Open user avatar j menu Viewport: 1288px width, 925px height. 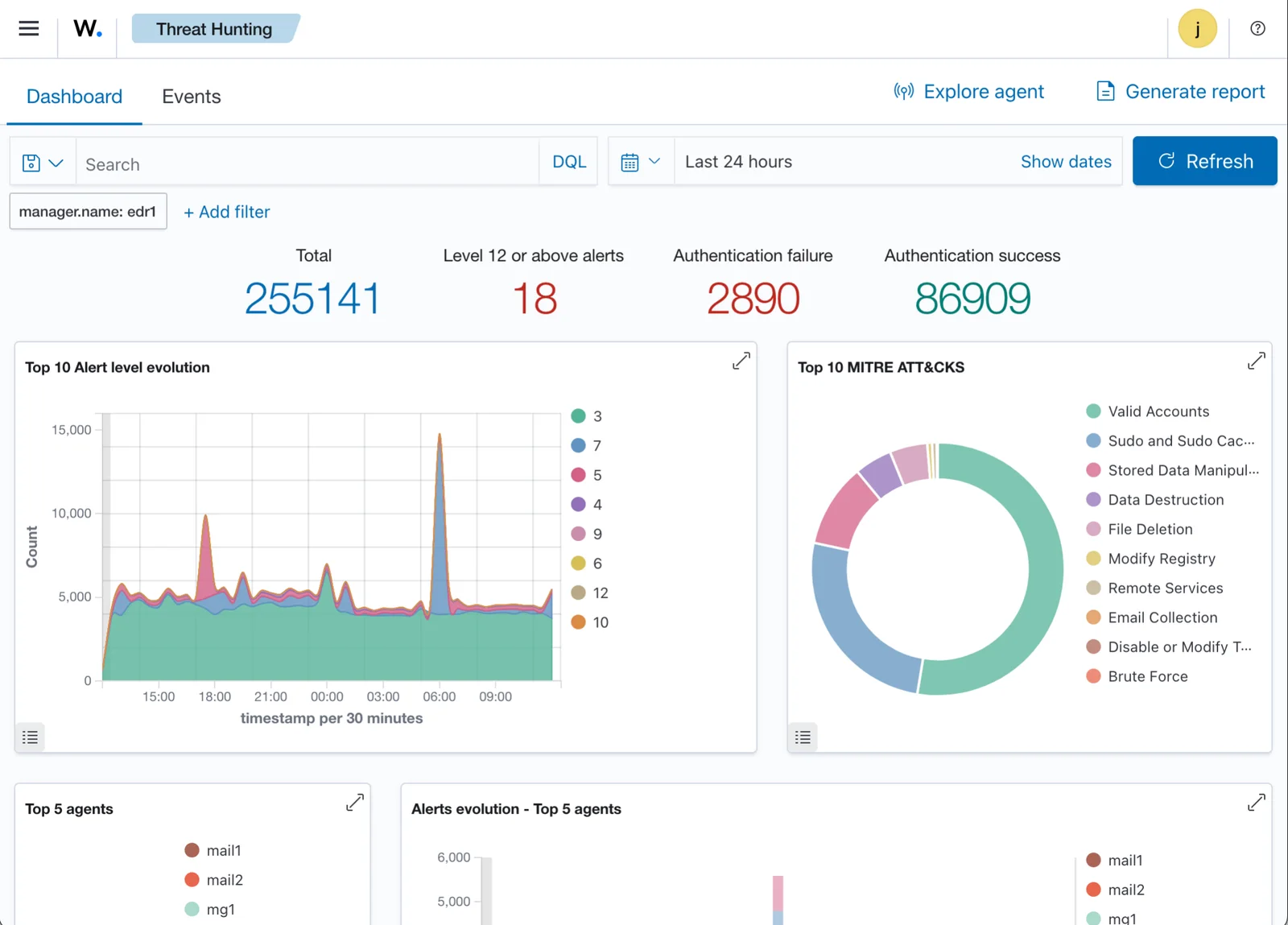(x=1197, y=29)
